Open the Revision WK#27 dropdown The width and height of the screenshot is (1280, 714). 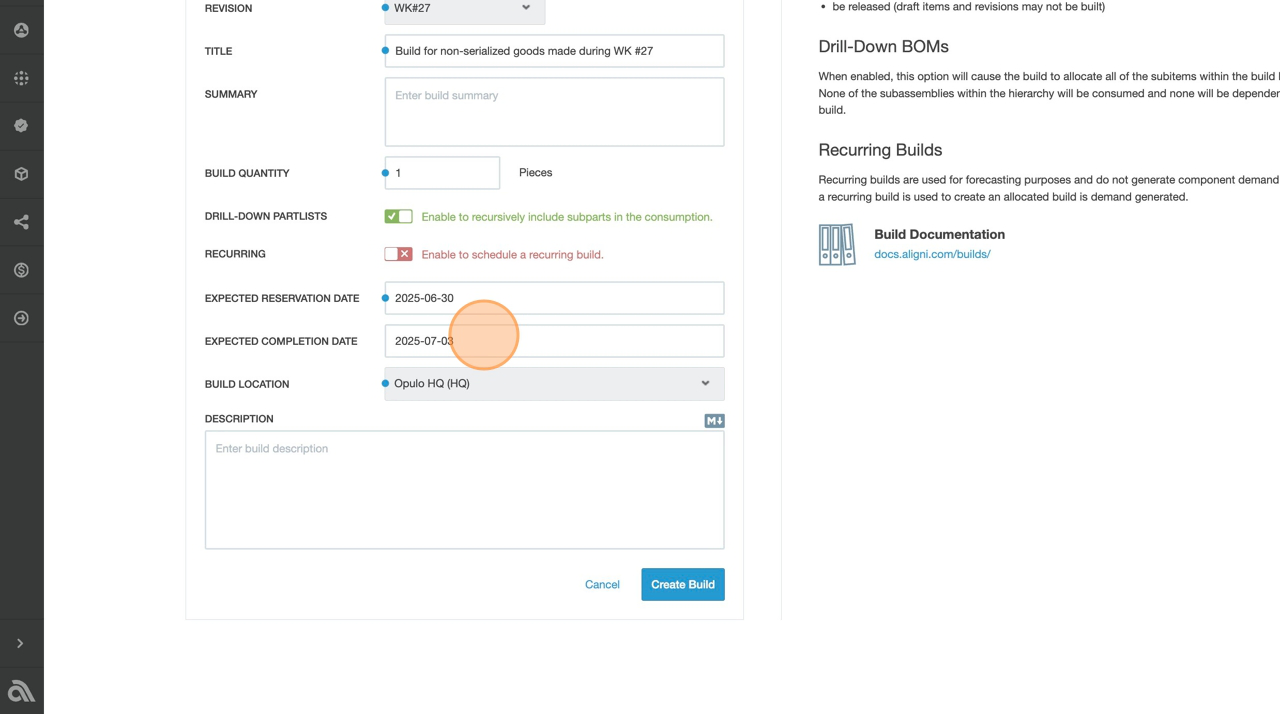click(x=464, y=9)
